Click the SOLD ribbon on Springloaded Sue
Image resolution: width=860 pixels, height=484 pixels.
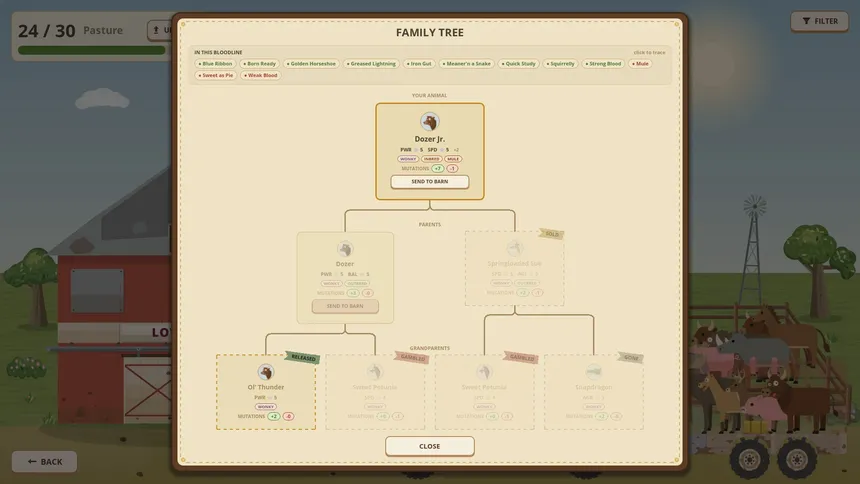click(551, 234)
